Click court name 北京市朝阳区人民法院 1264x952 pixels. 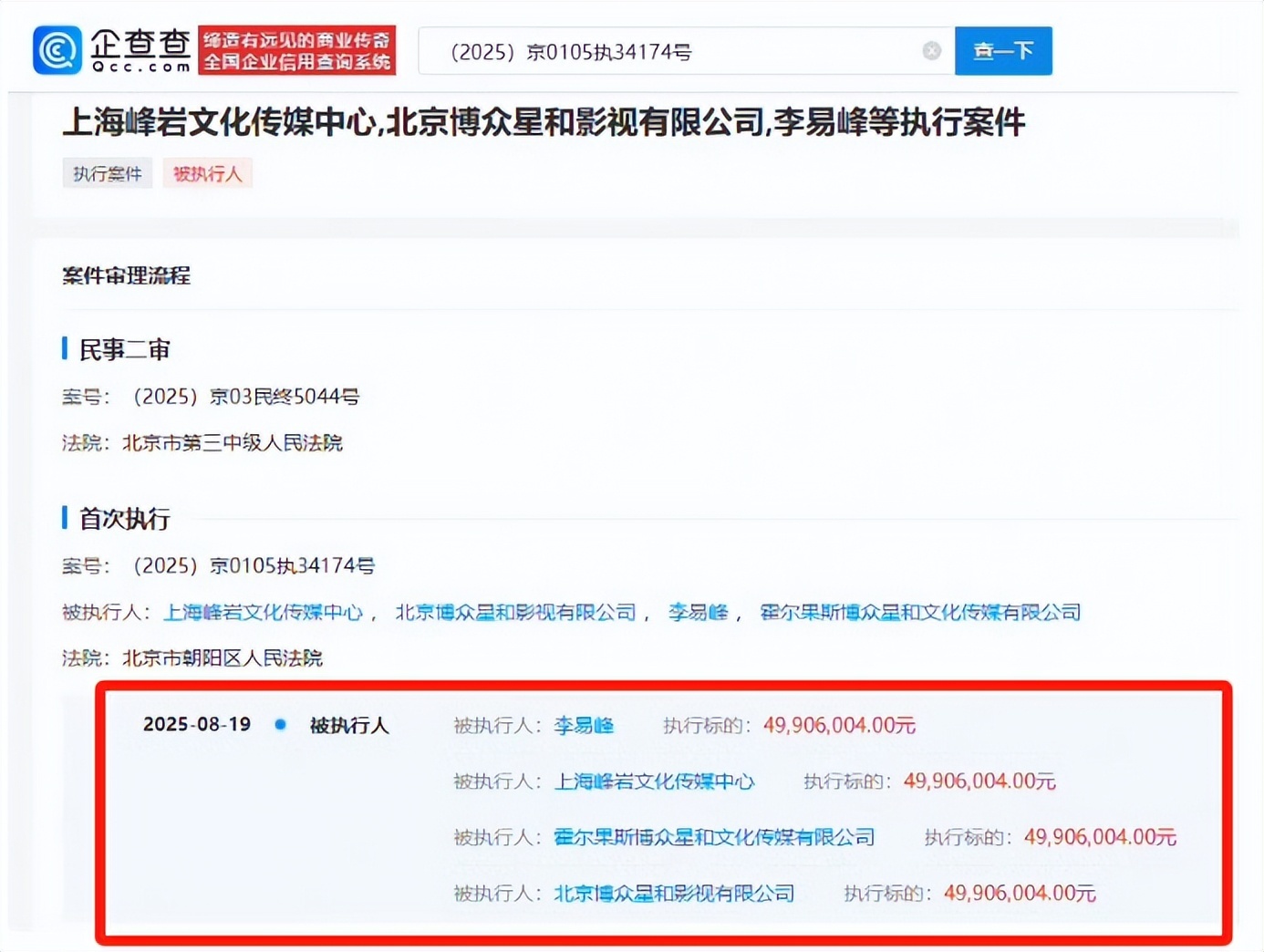pyautogui.click(x=223, y=657)
